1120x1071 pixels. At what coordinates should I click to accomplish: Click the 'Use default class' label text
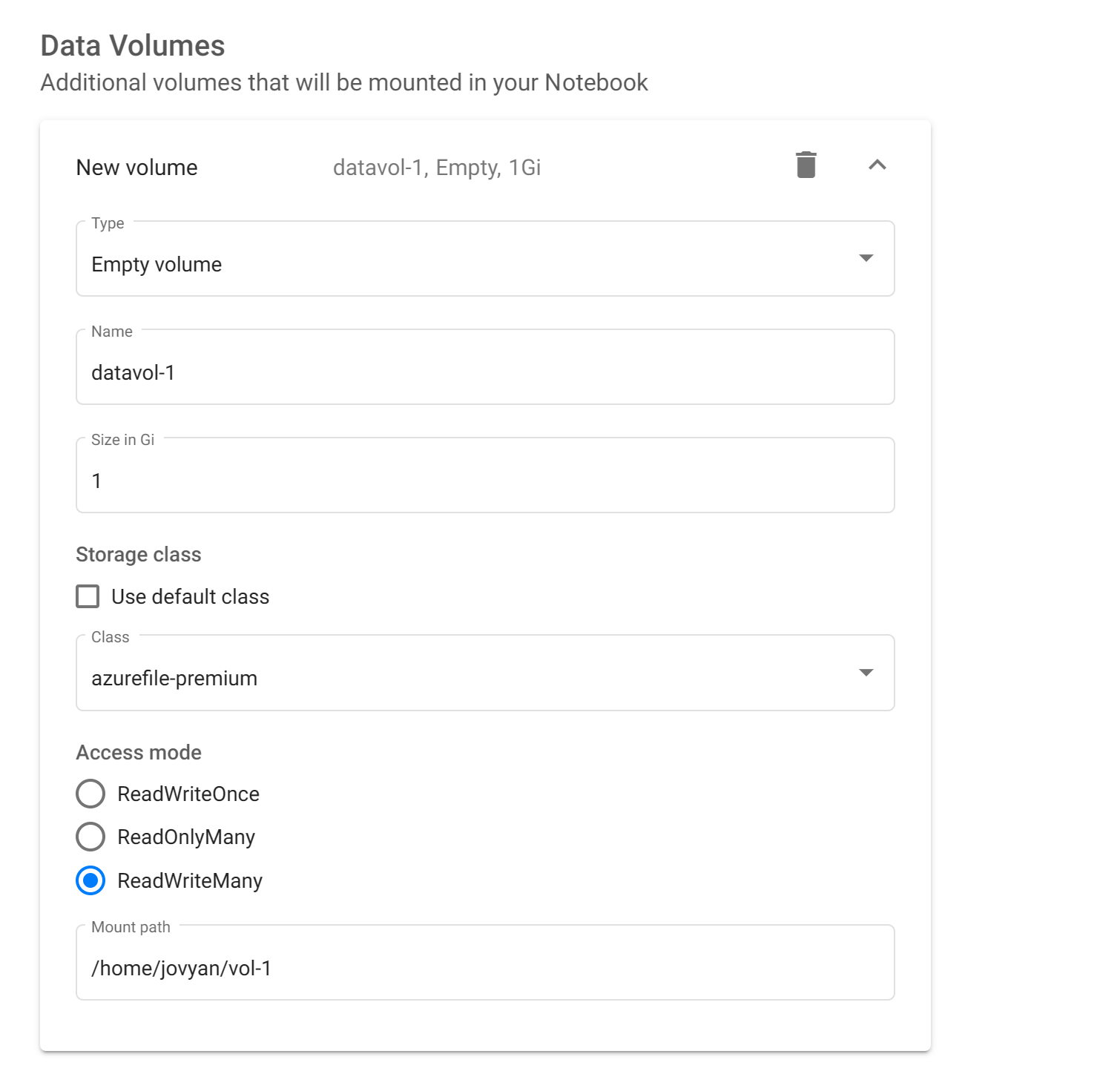click(190, 596)
